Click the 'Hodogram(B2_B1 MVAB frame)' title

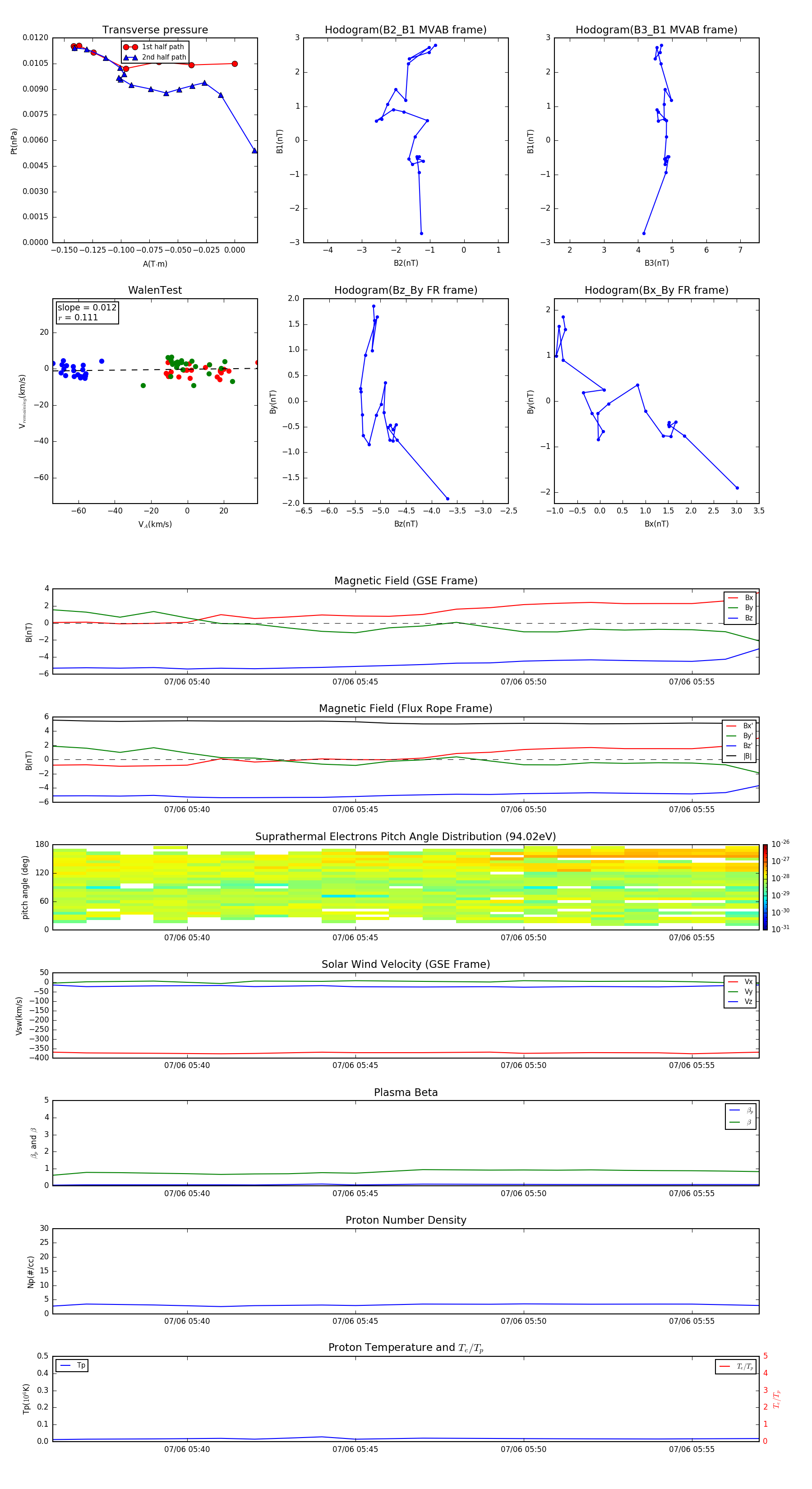point(406,29)
